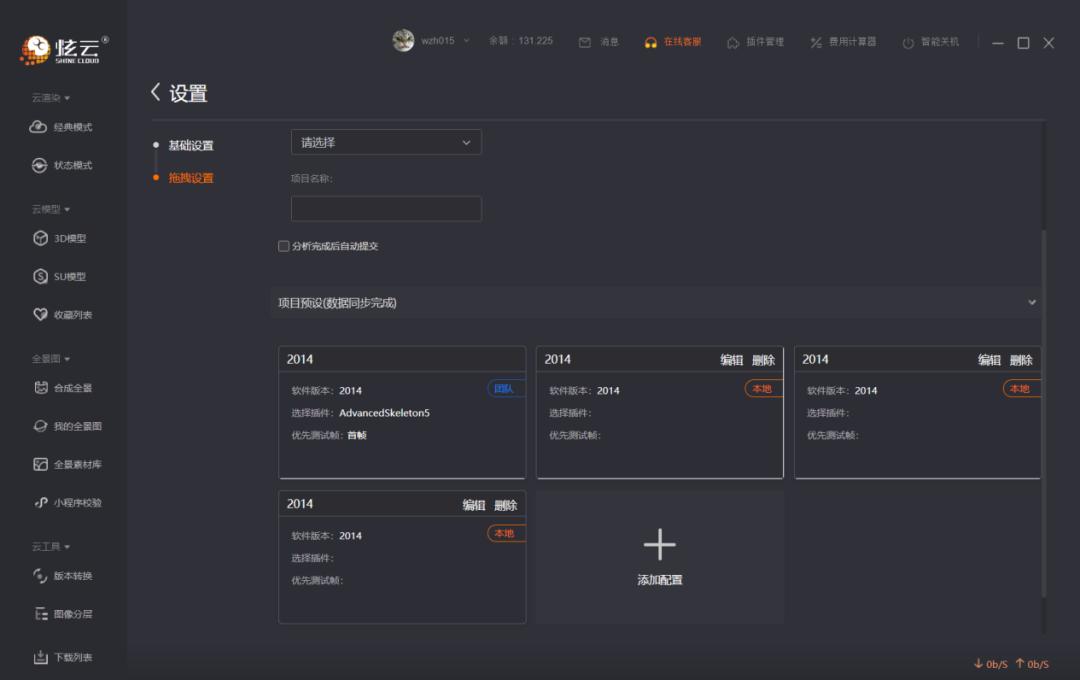Collapse the 项目预设 panel chevron
1080x680 pixels.
1033,301
